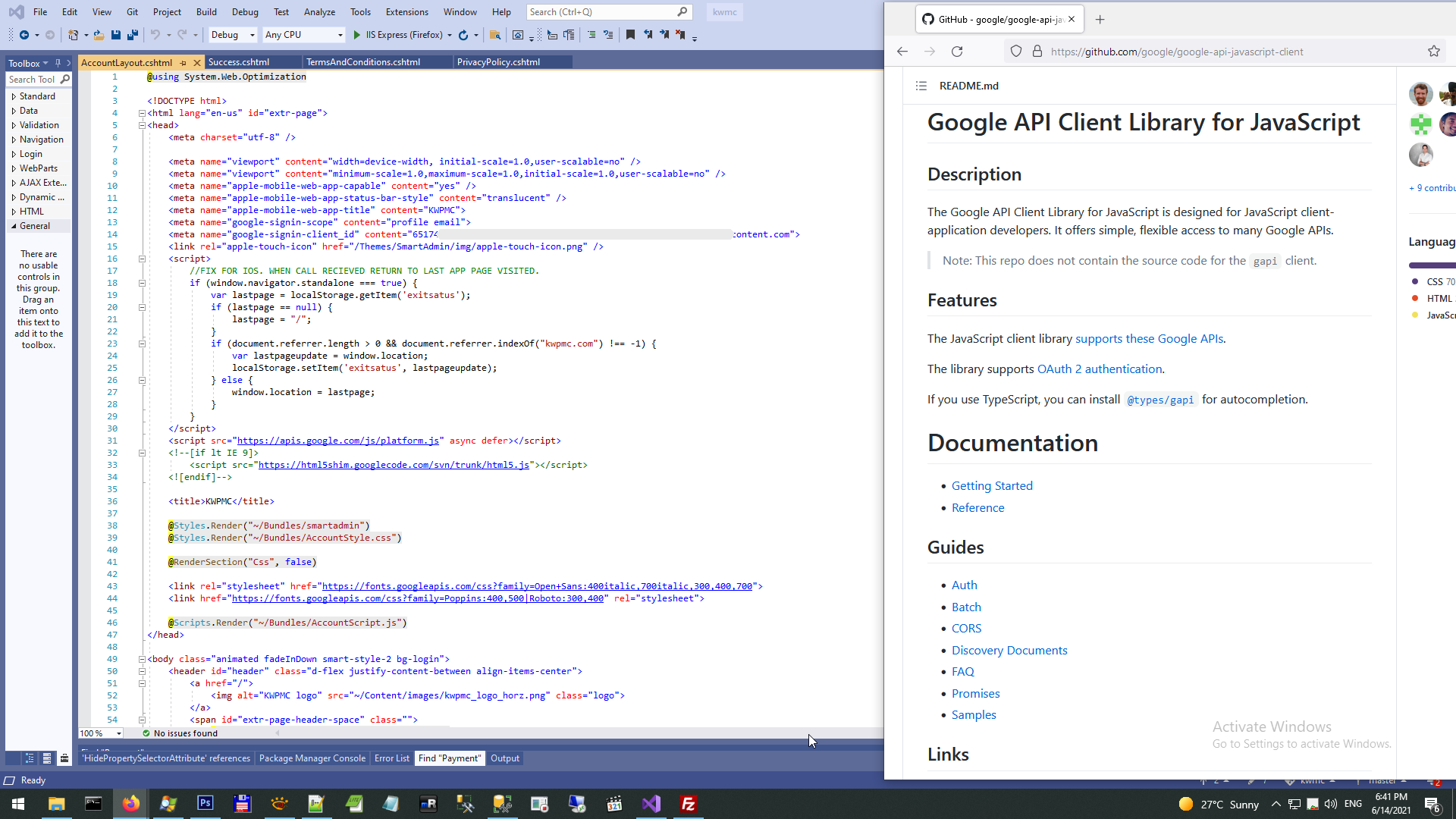Open the 100 % zoom level dropdown
The height and width of the screenshot is (819, 1456).
119,733
